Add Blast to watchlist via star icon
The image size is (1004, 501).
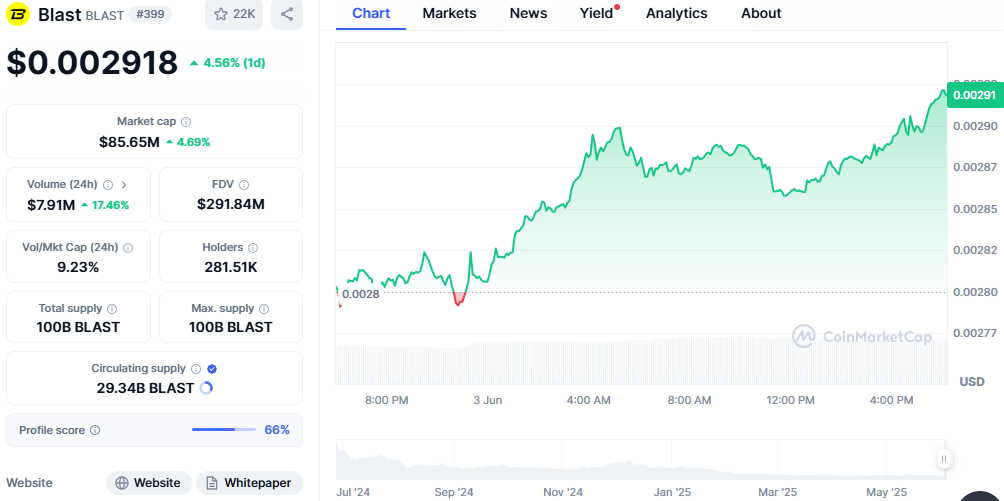click(x=234, y=14)
